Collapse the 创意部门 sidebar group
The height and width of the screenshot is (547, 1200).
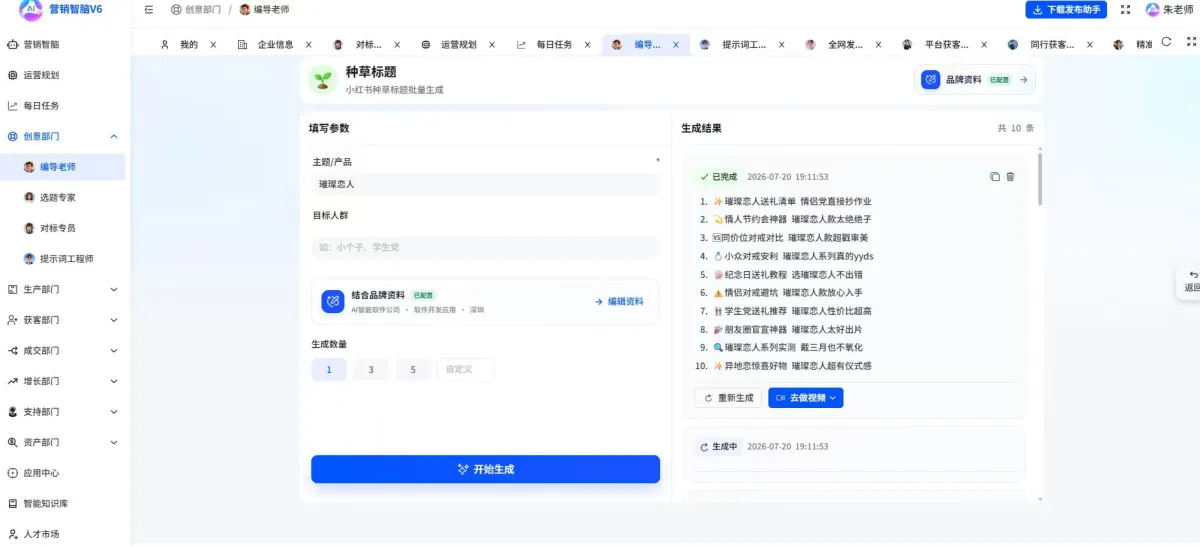click(64, 136)
